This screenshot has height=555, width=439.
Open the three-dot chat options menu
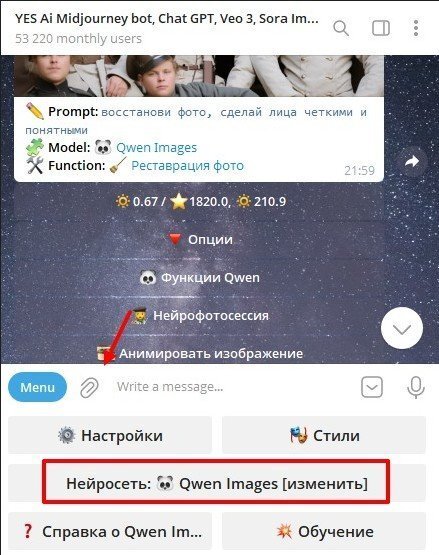[416, 28]
